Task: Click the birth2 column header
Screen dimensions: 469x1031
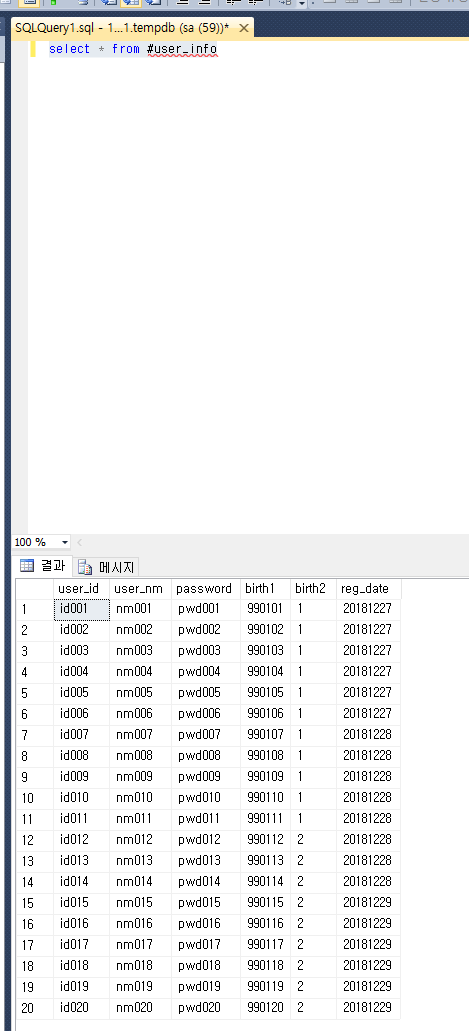Action: coord(314,588)
